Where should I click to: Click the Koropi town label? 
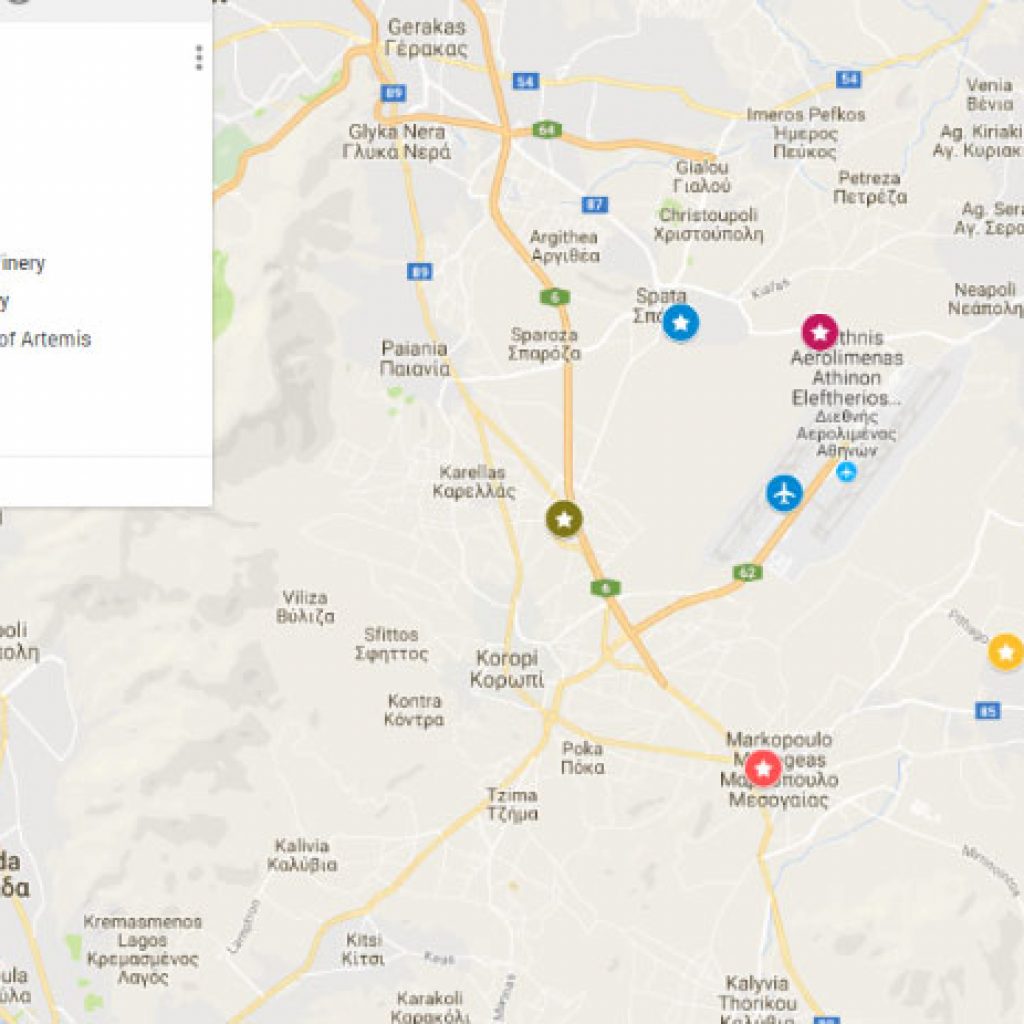coord(507,669)
